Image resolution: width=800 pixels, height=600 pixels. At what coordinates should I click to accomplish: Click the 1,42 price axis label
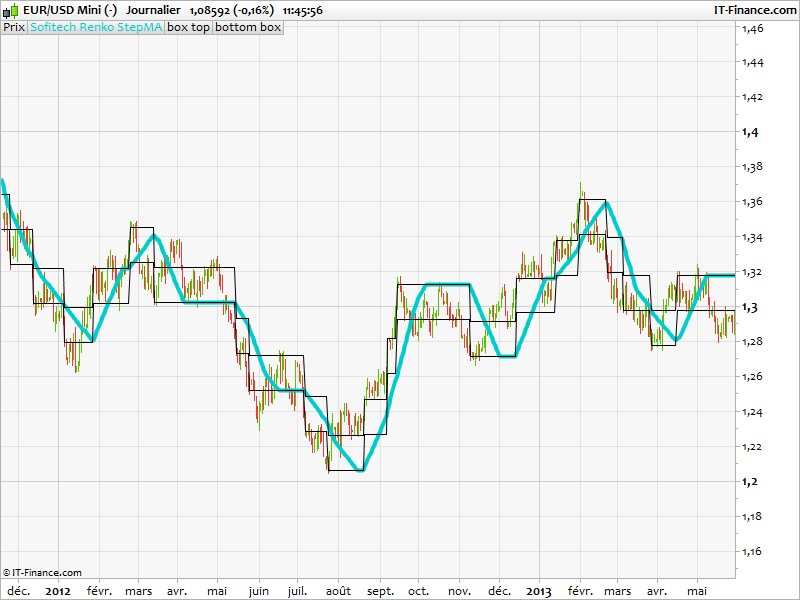tap(753, 97)
